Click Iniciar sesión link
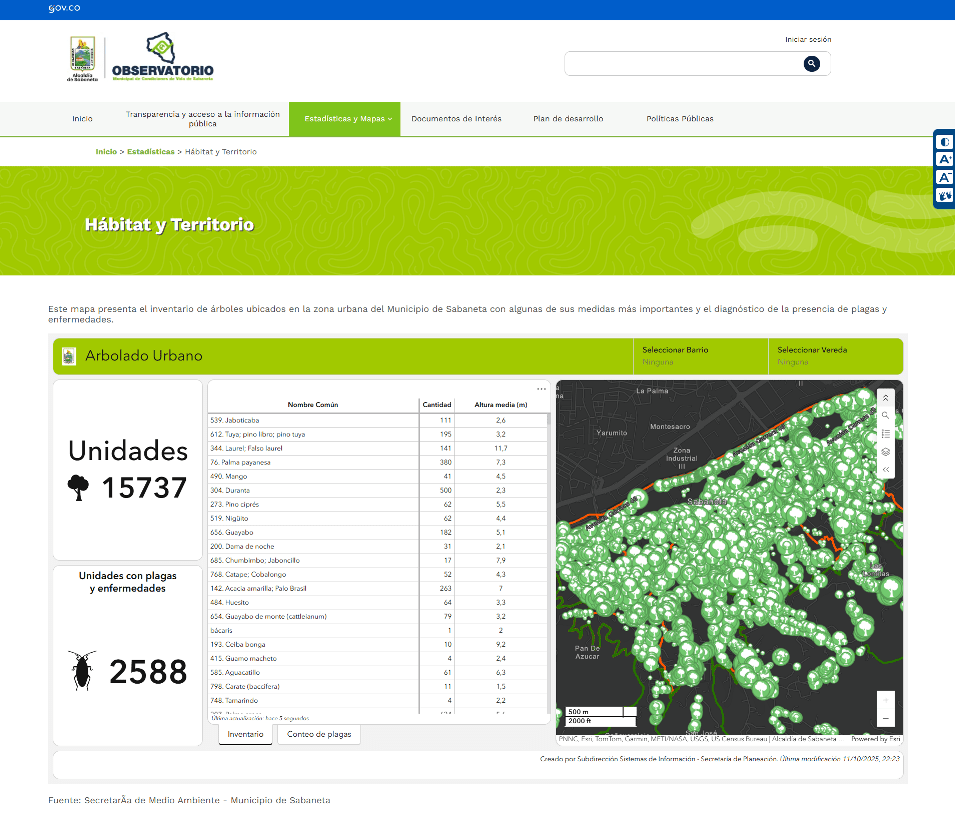 click(x=808, y=40)
